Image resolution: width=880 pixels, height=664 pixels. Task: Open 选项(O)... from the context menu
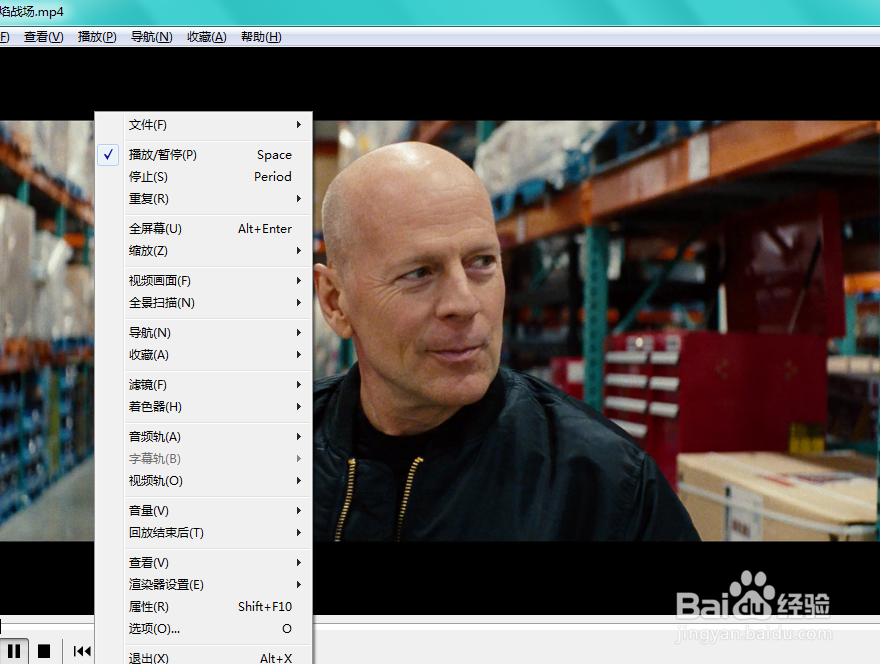point(203,629)
